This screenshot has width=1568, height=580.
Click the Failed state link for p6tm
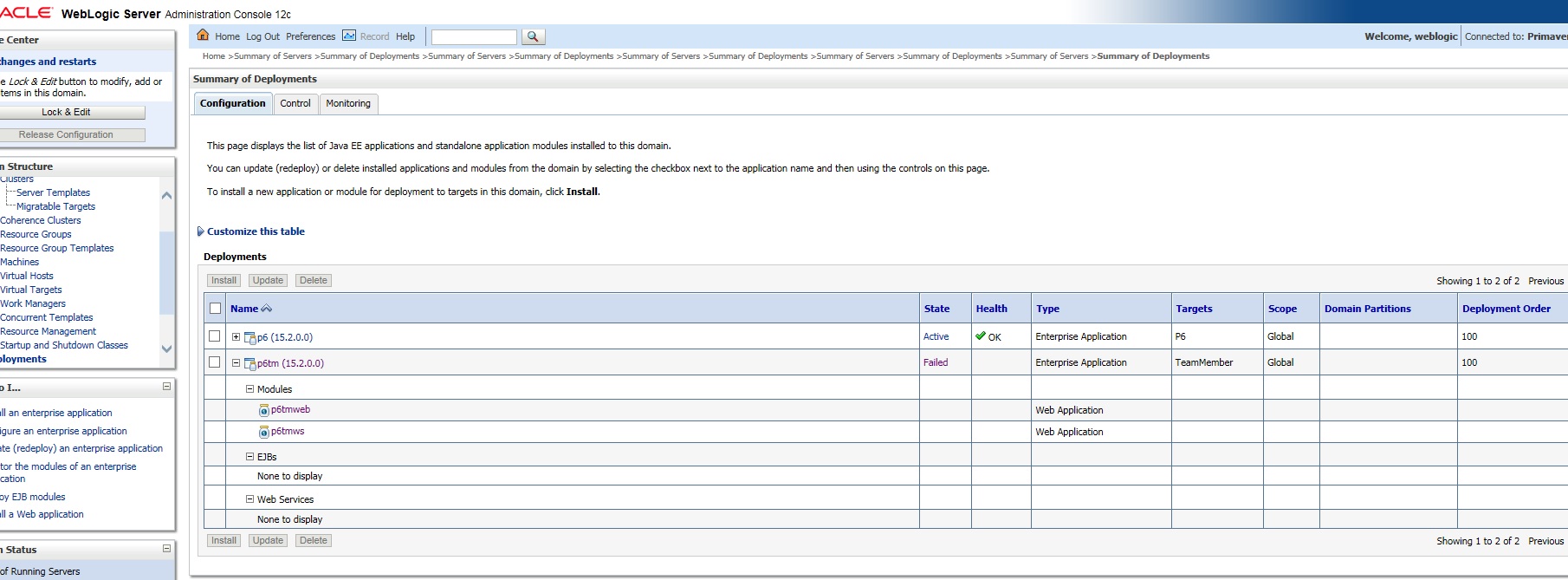[936, 362]
